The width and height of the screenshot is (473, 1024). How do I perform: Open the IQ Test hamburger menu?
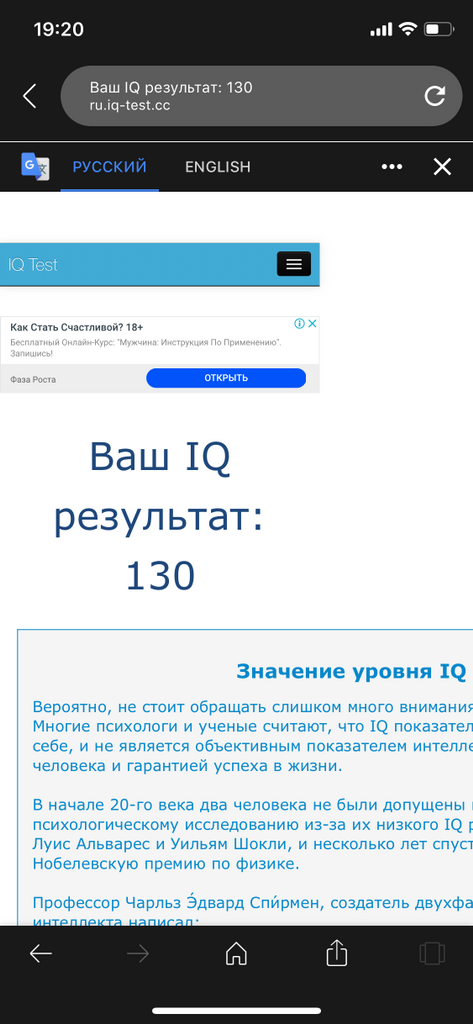(294, 264)
